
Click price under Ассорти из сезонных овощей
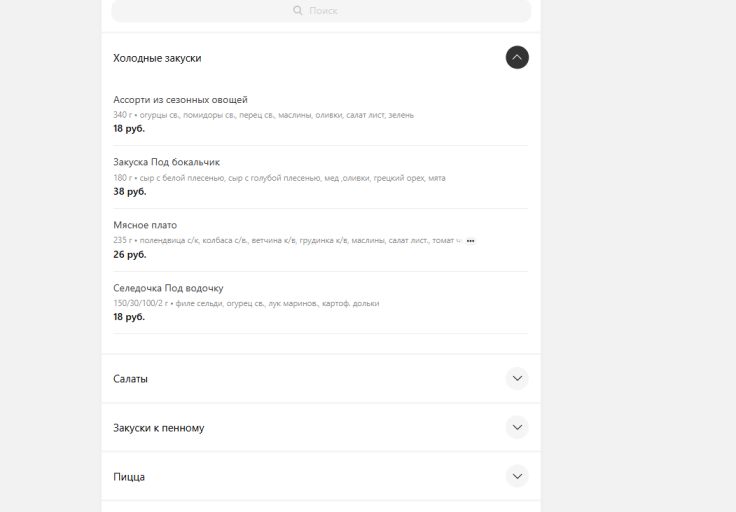click(129, 129)
